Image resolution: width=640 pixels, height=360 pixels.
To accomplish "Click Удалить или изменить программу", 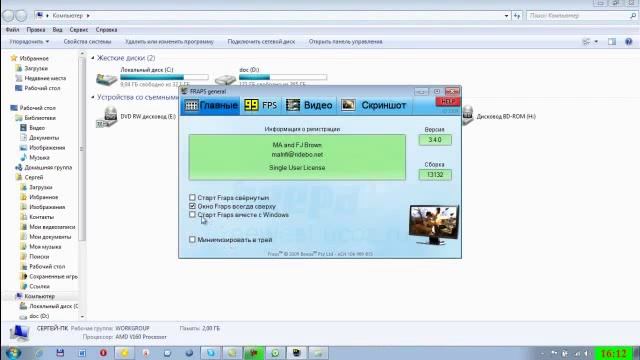I will tap(169, 42).
